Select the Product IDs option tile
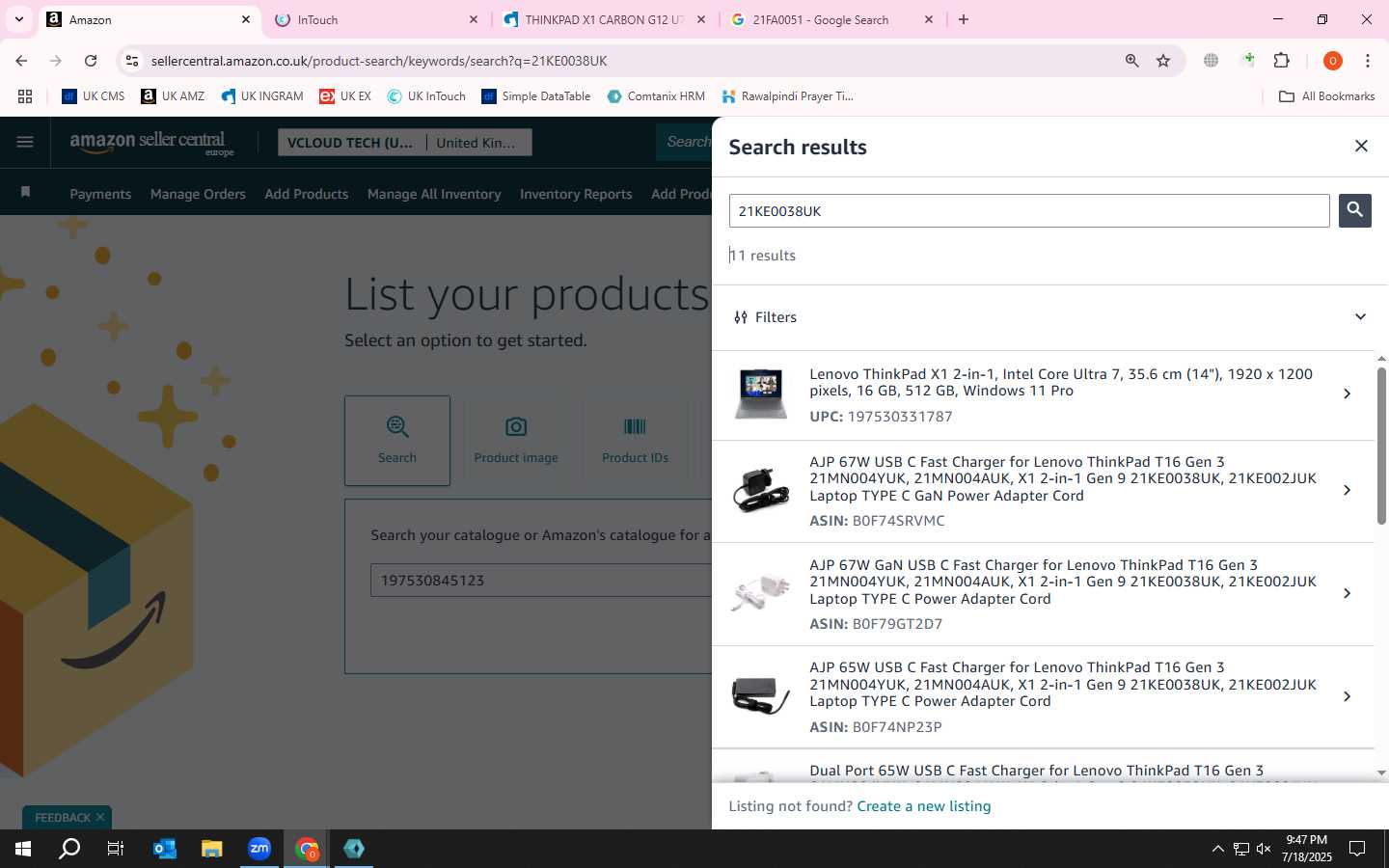 pos(635,440)
